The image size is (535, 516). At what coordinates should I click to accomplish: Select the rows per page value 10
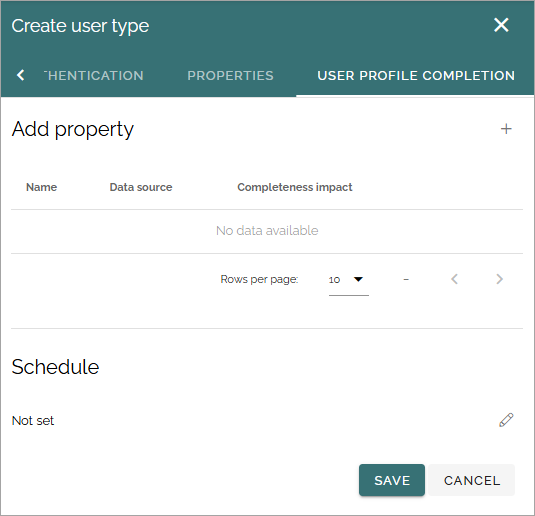334,280
